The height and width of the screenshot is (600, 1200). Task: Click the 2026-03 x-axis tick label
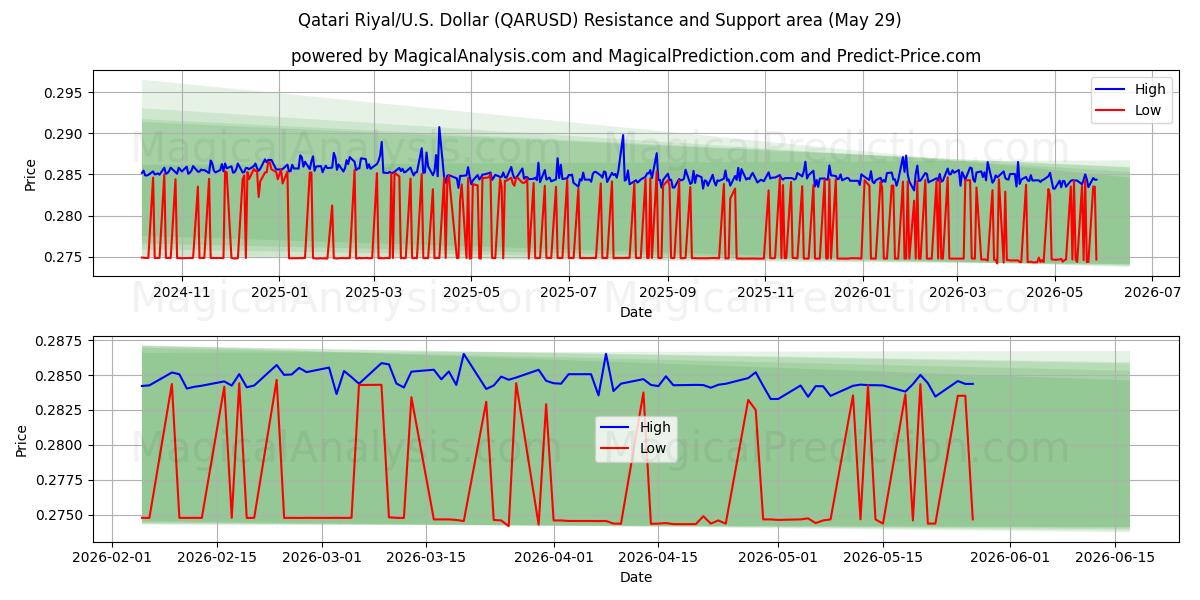tap(956, 292)
